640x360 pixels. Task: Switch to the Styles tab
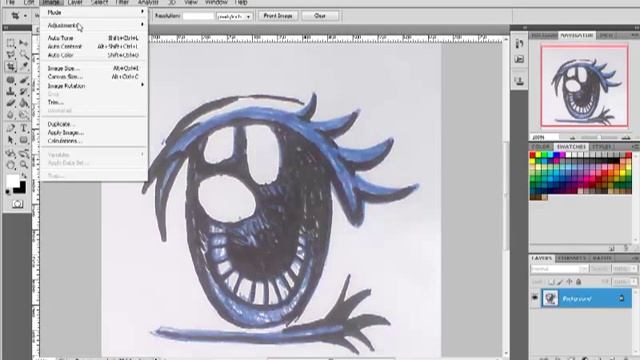(x=602, y=147)
